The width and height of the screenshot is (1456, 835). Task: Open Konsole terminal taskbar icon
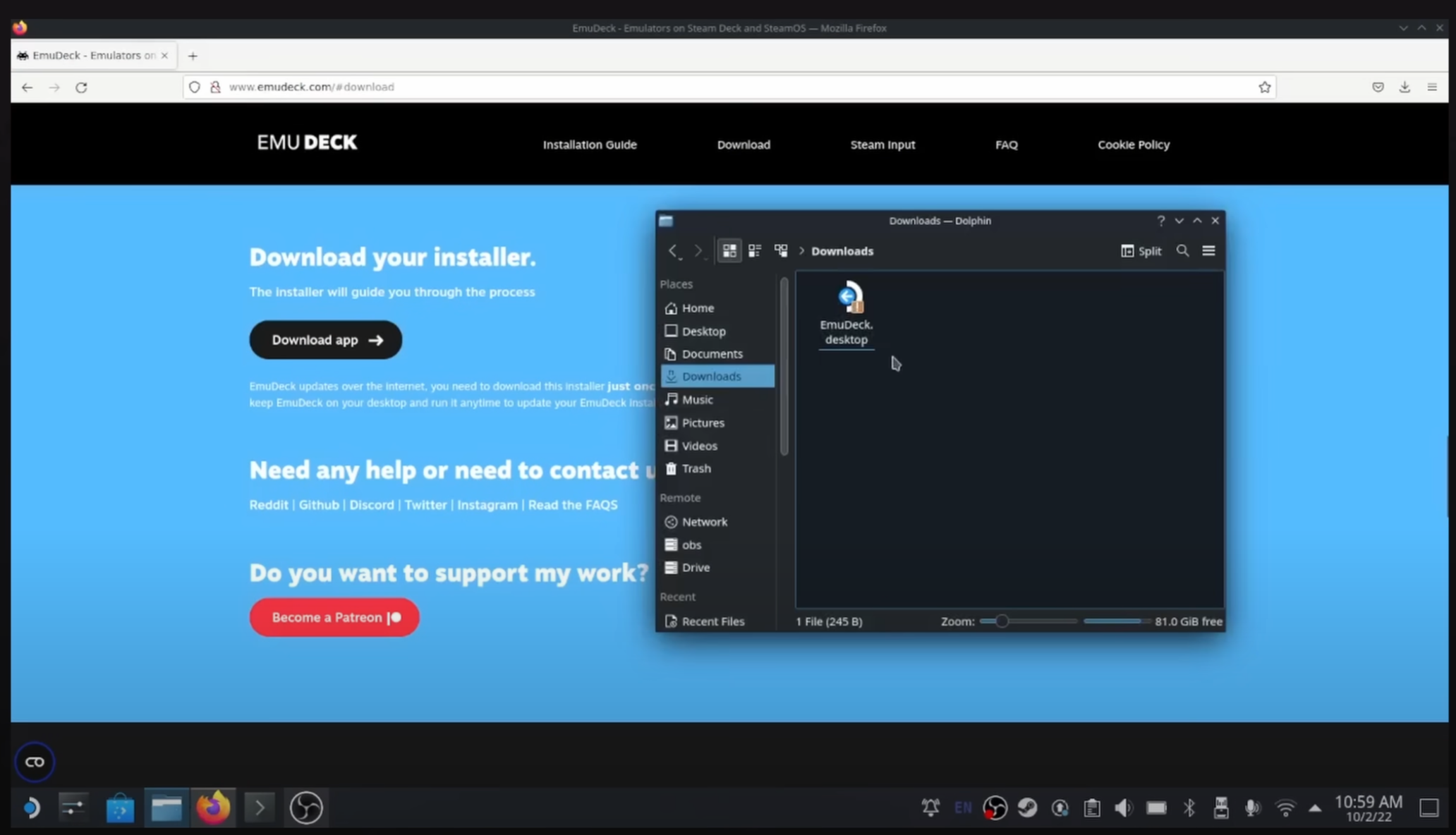coord(259,807)
